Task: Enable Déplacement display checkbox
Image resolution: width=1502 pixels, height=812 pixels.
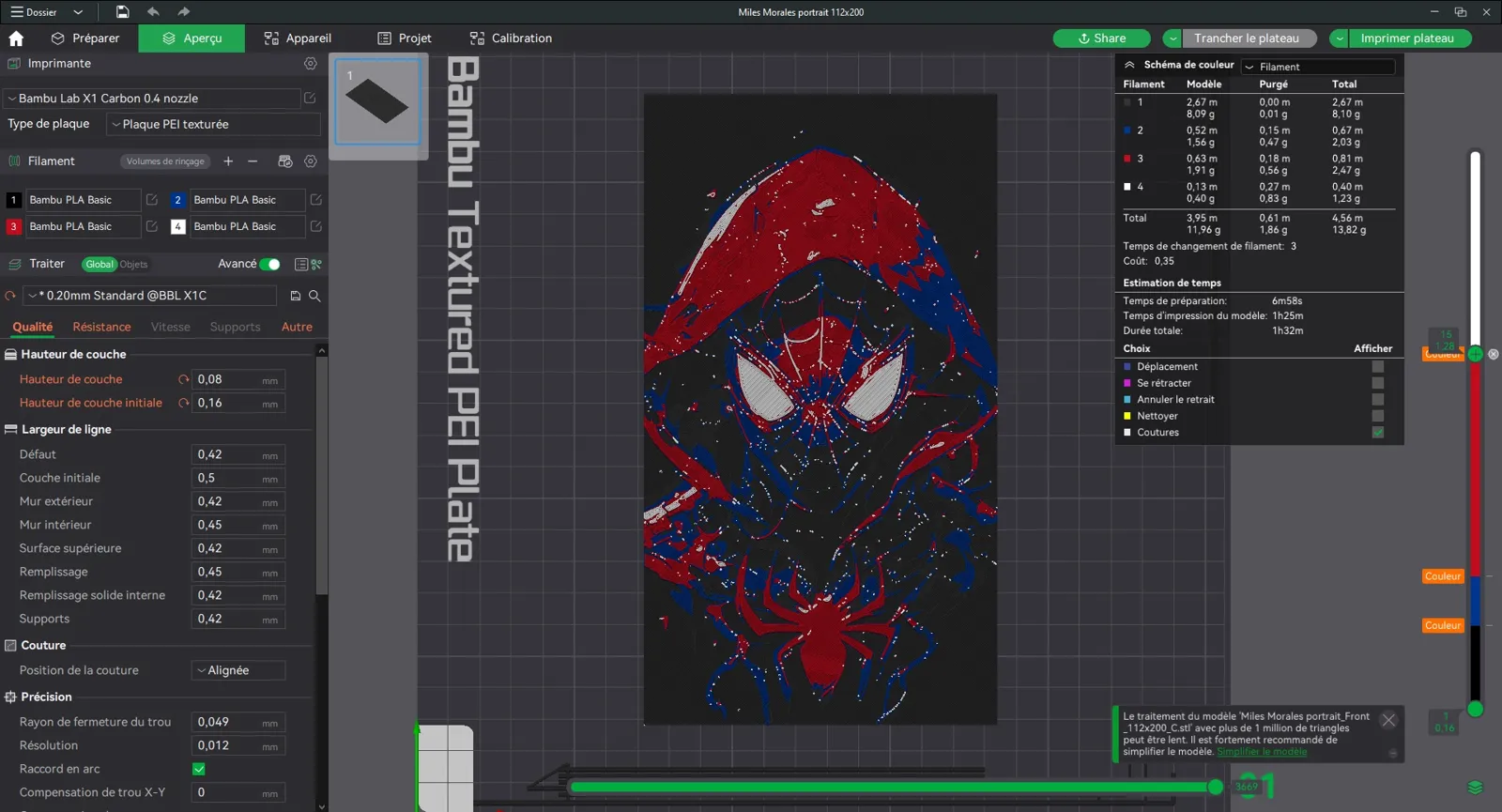Action: click(x=1378, y=367)
